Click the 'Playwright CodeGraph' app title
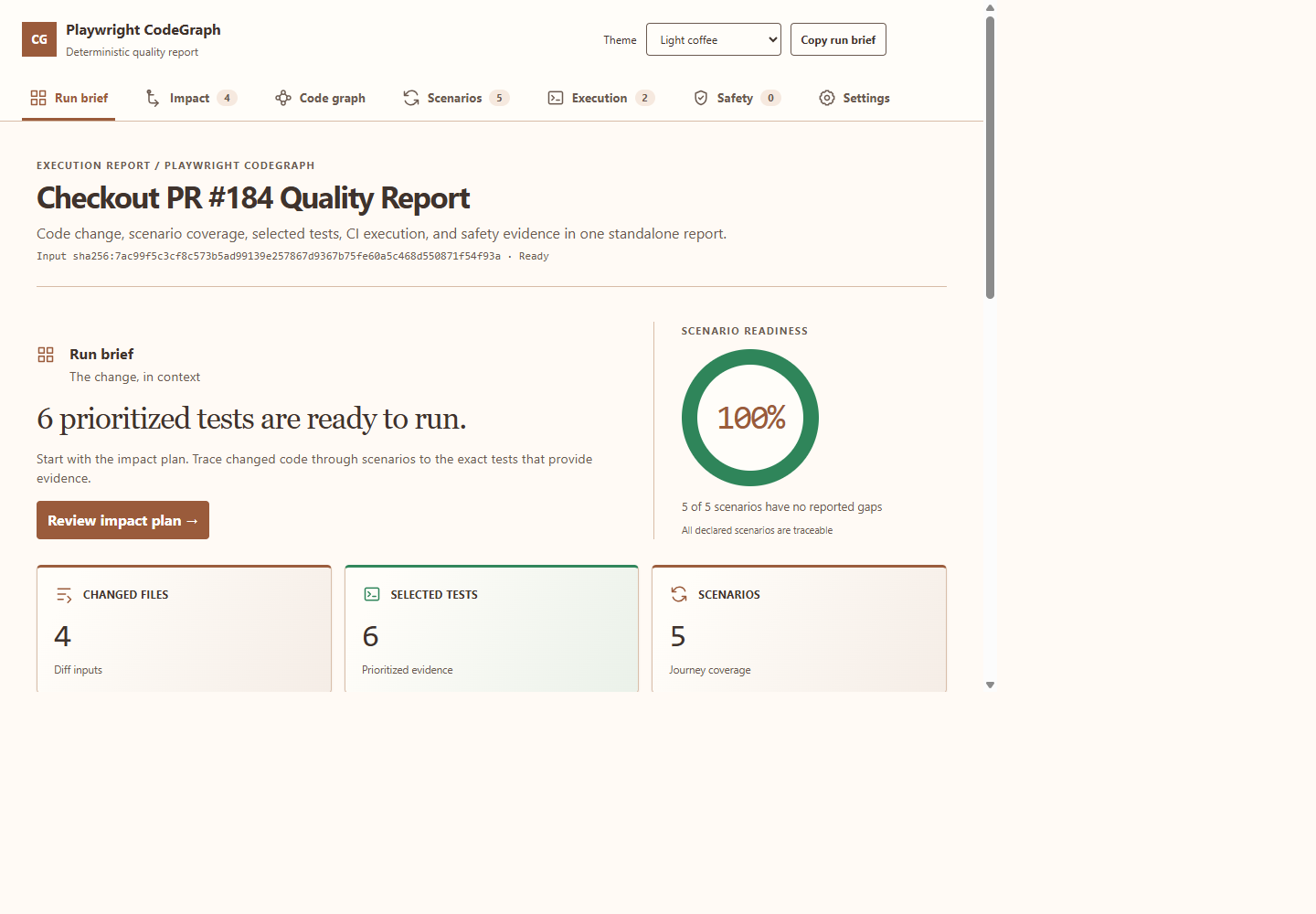This screenshot has width=1316, height=914. (143, 29)
